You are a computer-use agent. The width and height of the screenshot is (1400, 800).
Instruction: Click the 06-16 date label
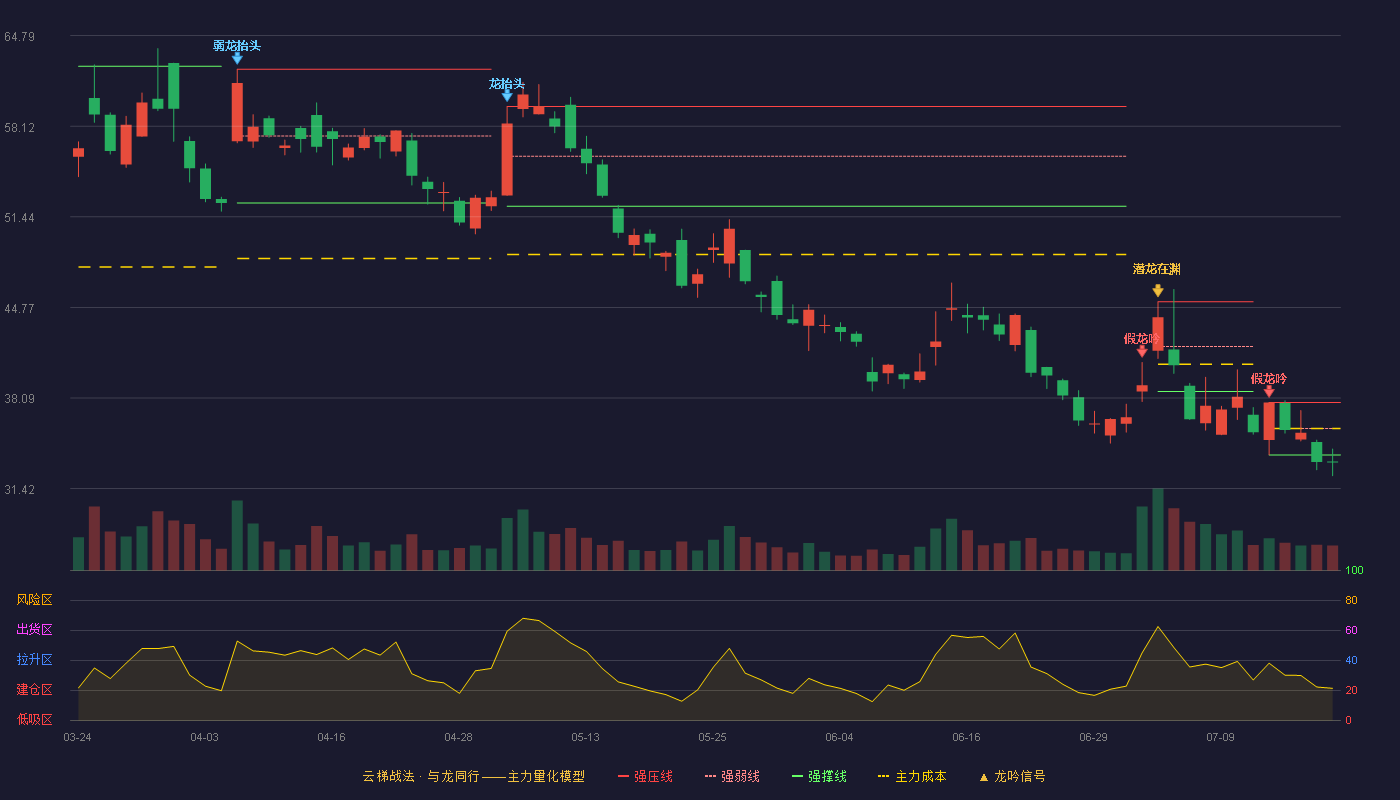point(966,737)
